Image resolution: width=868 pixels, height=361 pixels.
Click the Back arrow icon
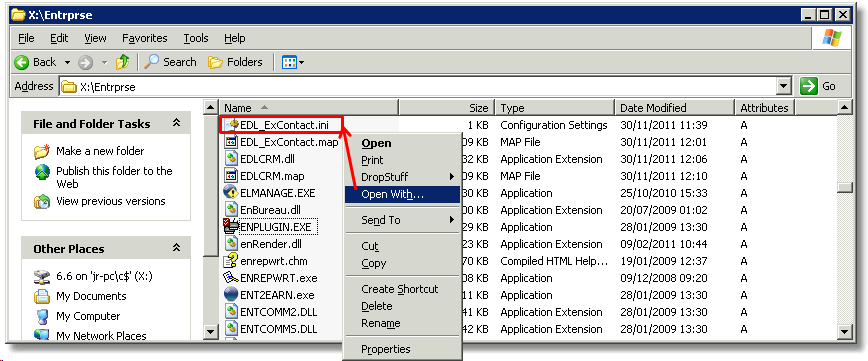click(x=22, y=62)
